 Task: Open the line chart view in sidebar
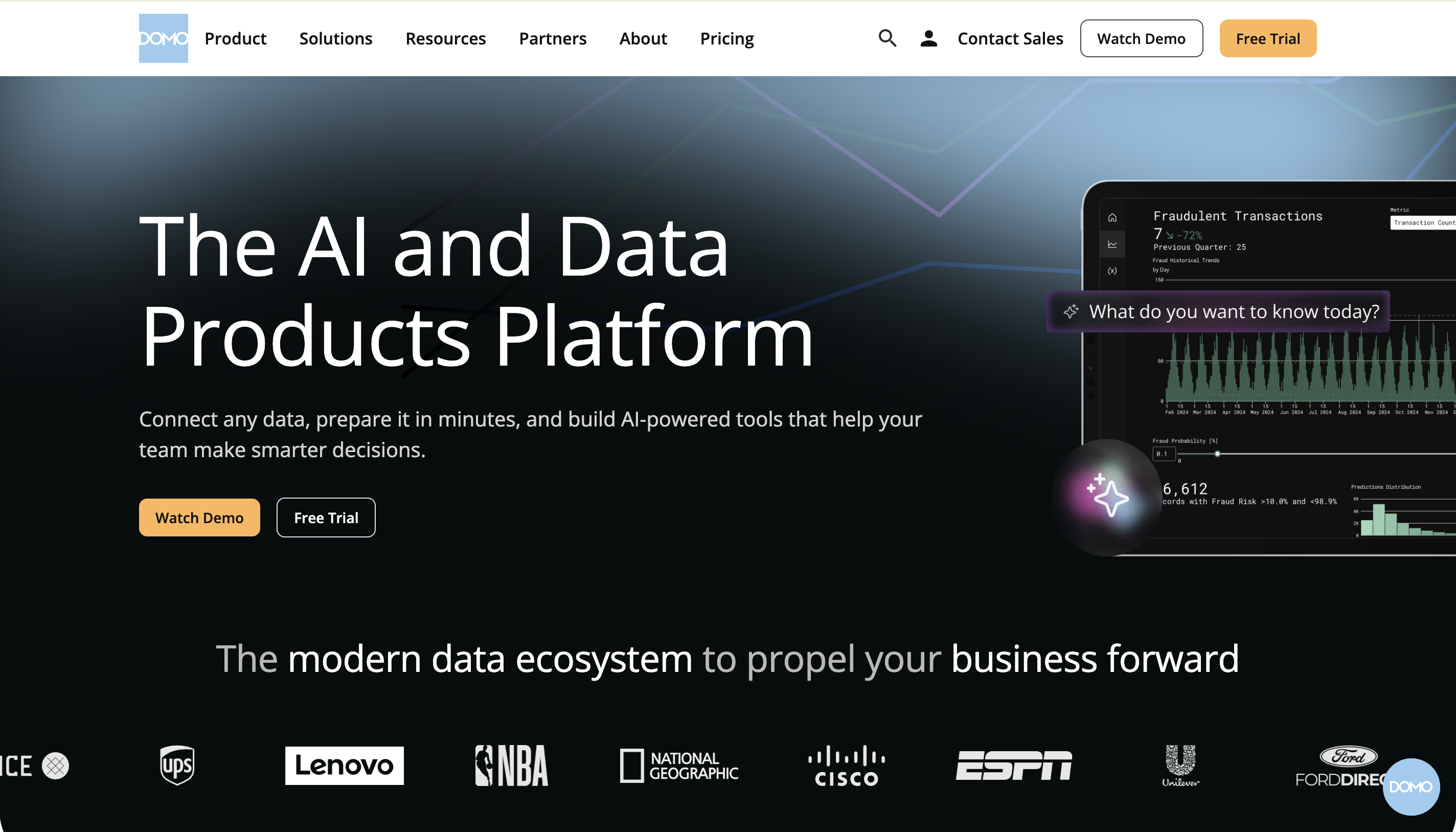pos(1111,244)
